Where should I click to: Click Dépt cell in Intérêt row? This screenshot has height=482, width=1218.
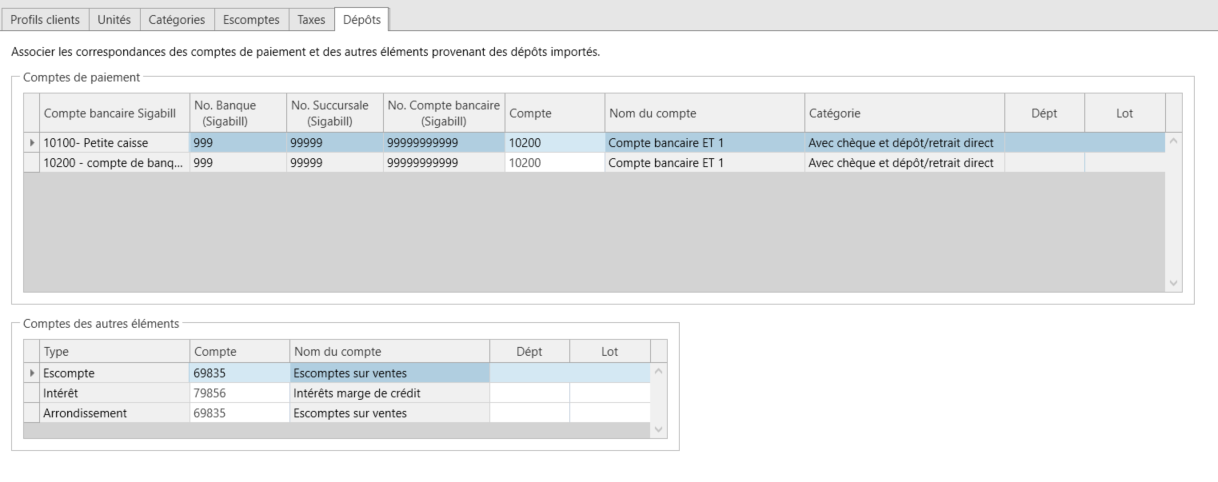pos(529,393)
